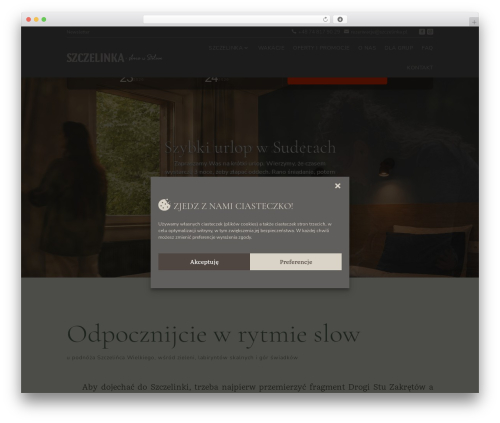Go to OFERTY I PROMOCJE

(x=321, y=48)
